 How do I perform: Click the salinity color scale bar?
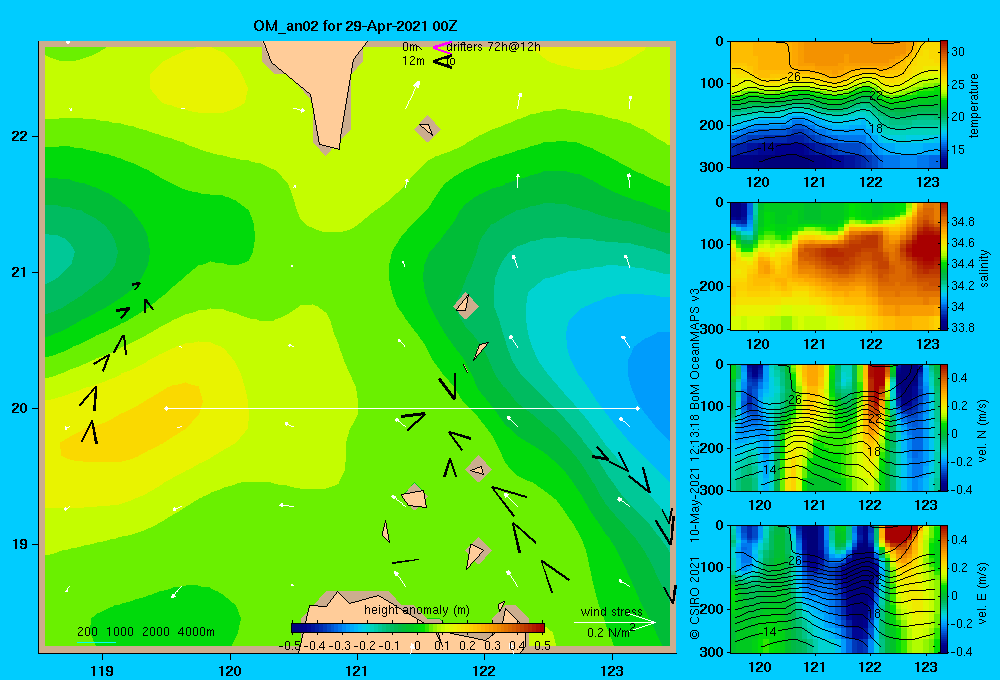click(943, 267)
